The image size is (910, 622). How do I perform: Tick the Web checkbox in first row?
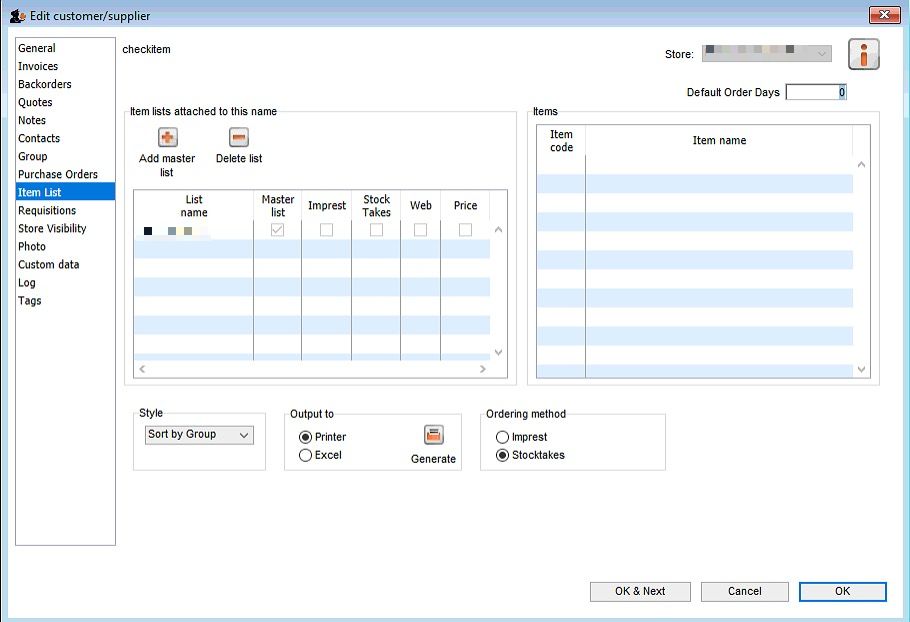(x=420, y=230)
